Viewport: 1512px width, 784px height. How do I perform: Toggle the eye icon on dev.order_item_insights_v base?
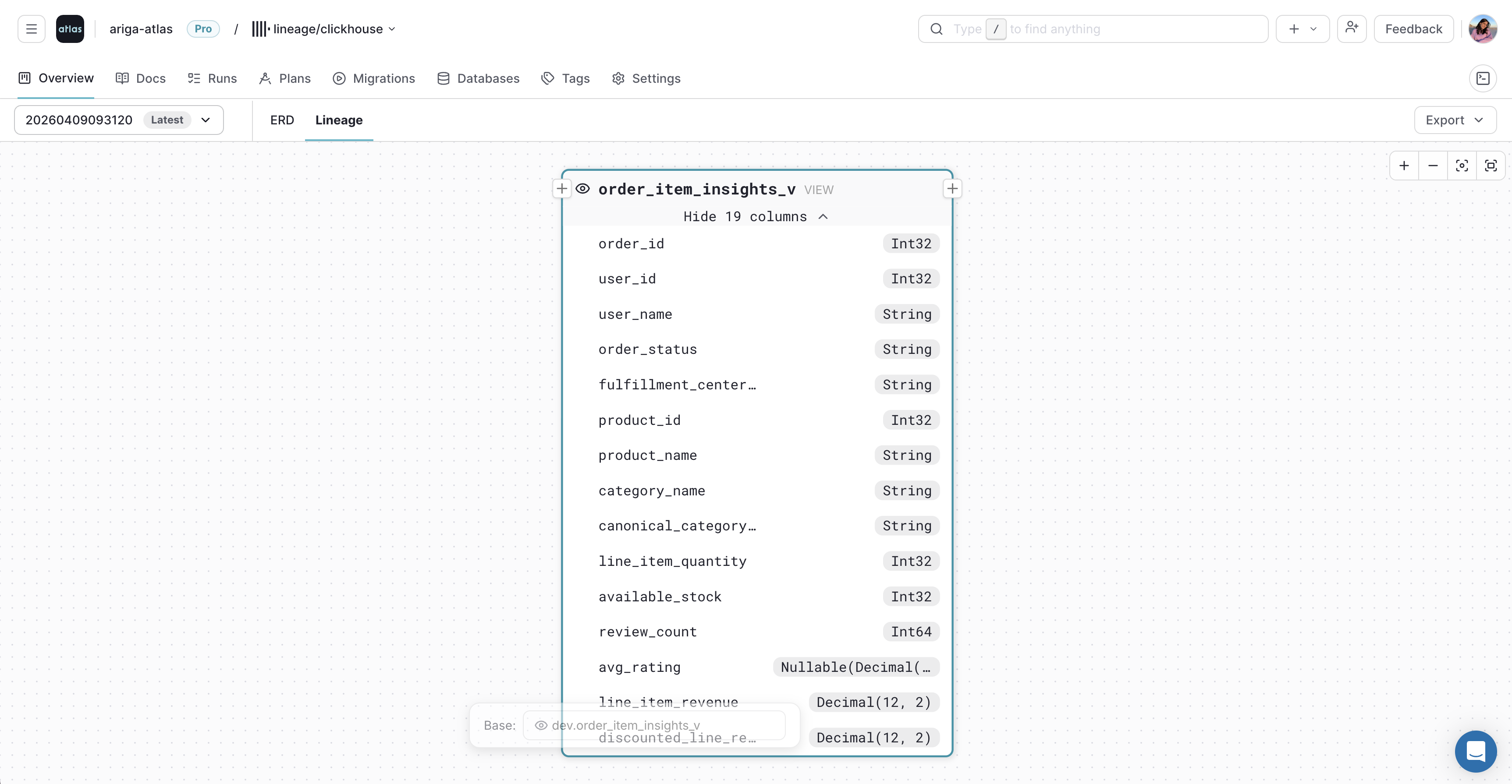coord(540,725)
